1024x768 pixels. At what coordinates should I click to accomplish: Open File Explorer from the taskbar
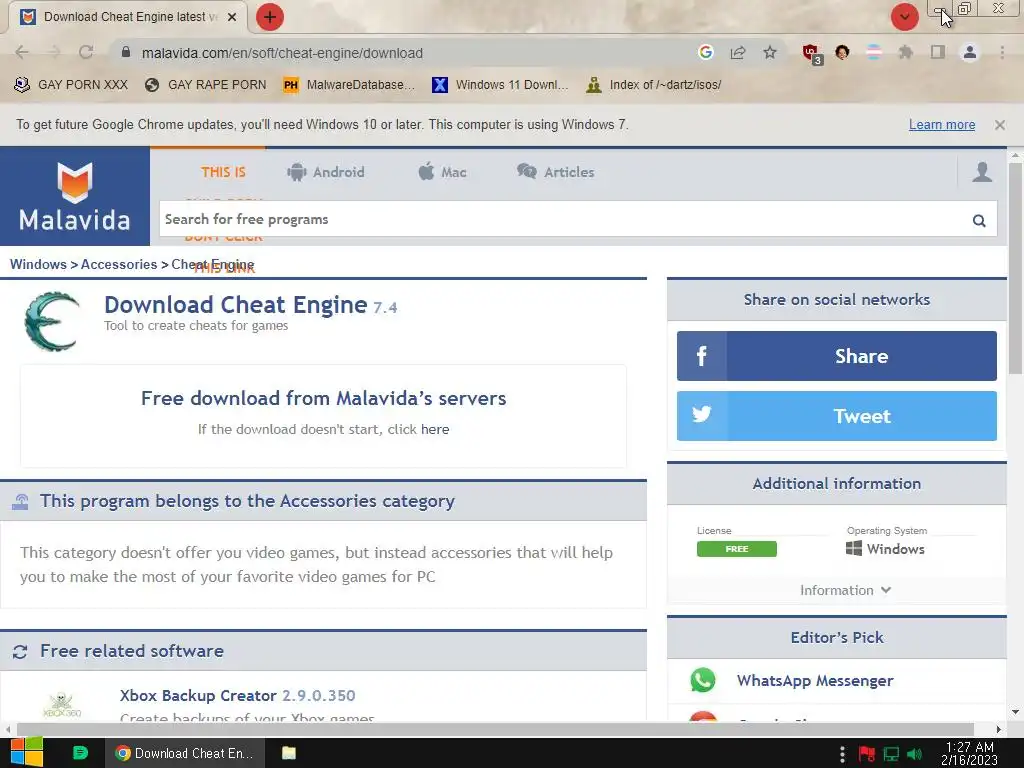pyautogui.click(x=289, y=753)
